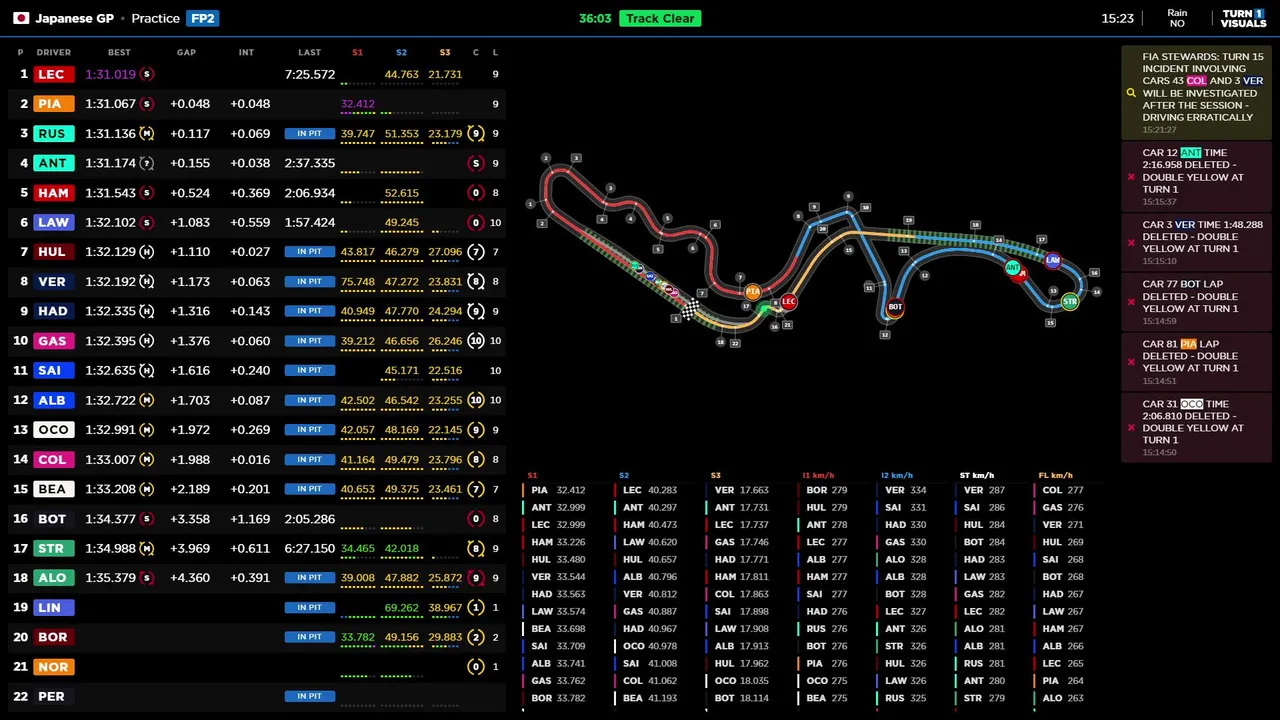1280x720 pixels.
Task: Click PER's IN PIT badge
Action: pos(309,696)
